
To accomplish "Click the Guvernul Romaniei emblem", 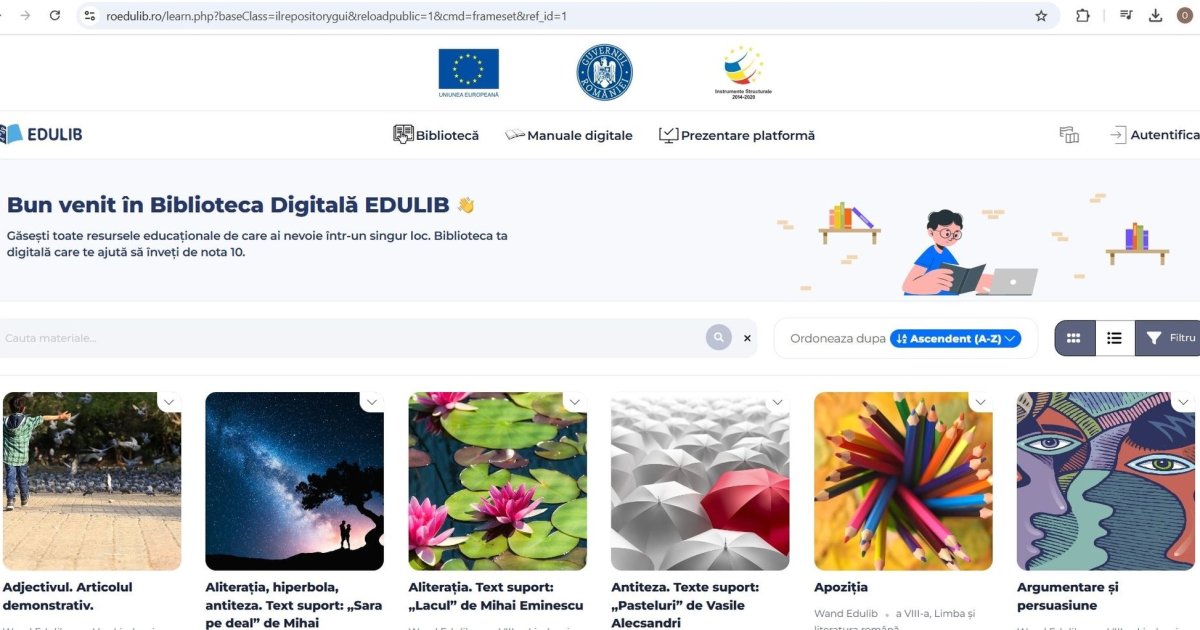I will point(604,72).
